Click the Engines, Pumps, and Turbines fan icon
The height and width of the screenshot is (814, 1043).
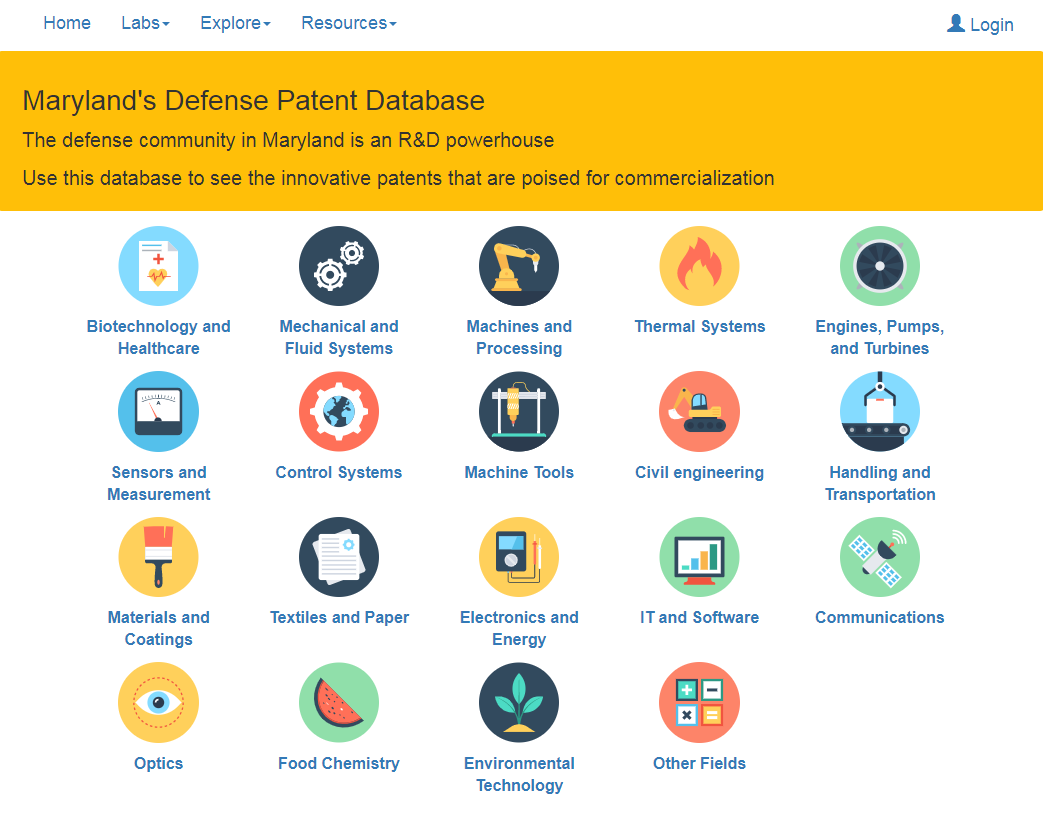(879, 266)
